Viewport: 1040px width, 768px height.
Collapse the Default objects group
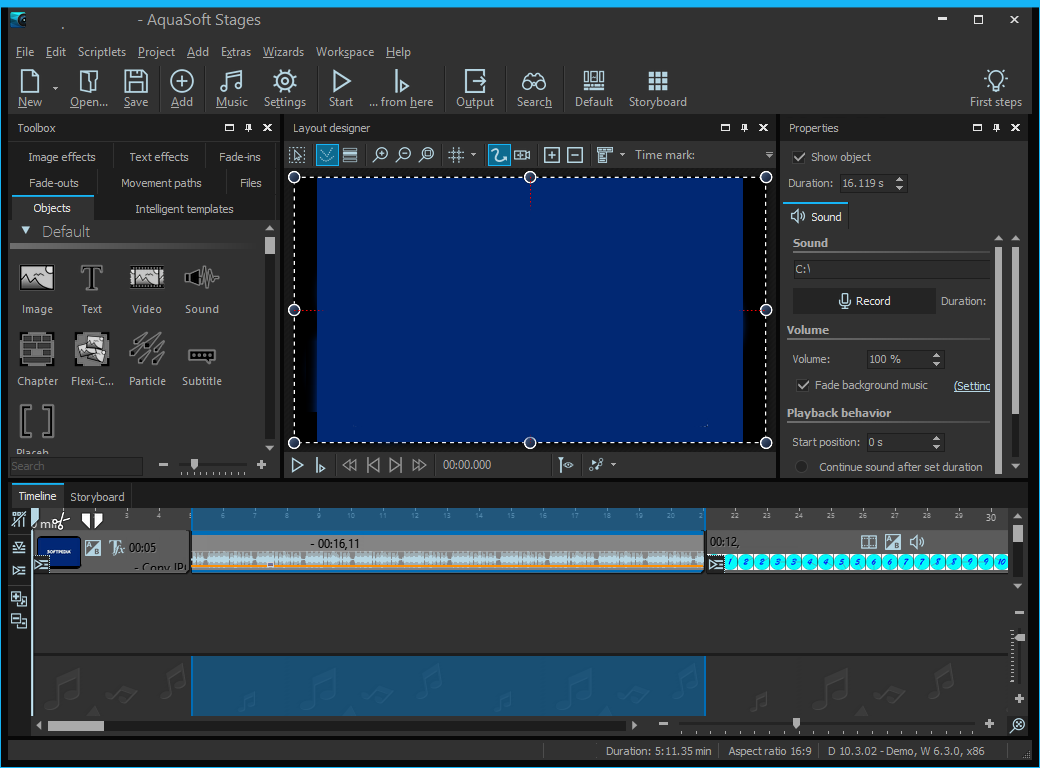coord(26,231)
